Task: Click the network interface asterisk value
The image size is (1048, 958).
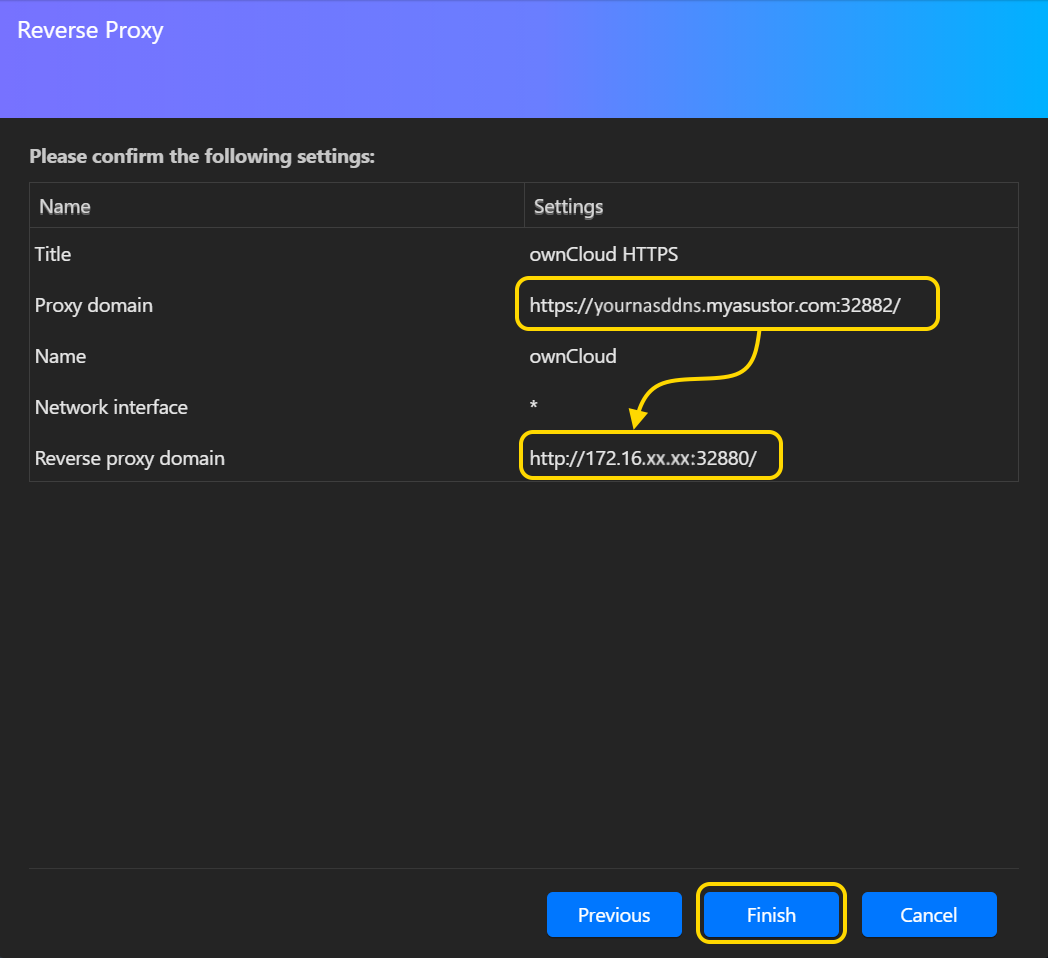Action: coord(533,405)
